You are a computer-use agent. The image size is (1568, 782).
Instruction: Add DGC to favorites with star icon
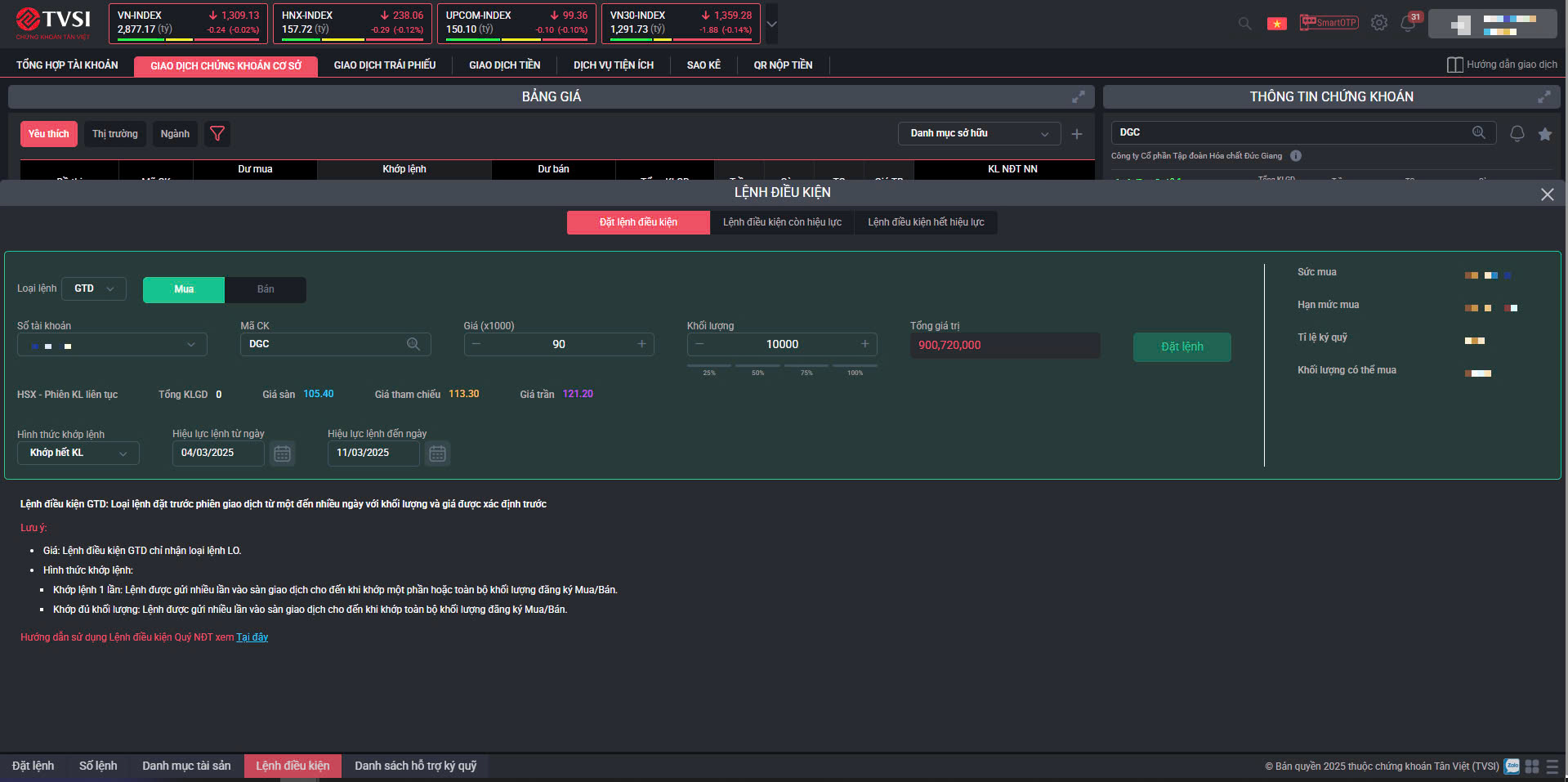pyautogui.click(x=1544, y=134)
